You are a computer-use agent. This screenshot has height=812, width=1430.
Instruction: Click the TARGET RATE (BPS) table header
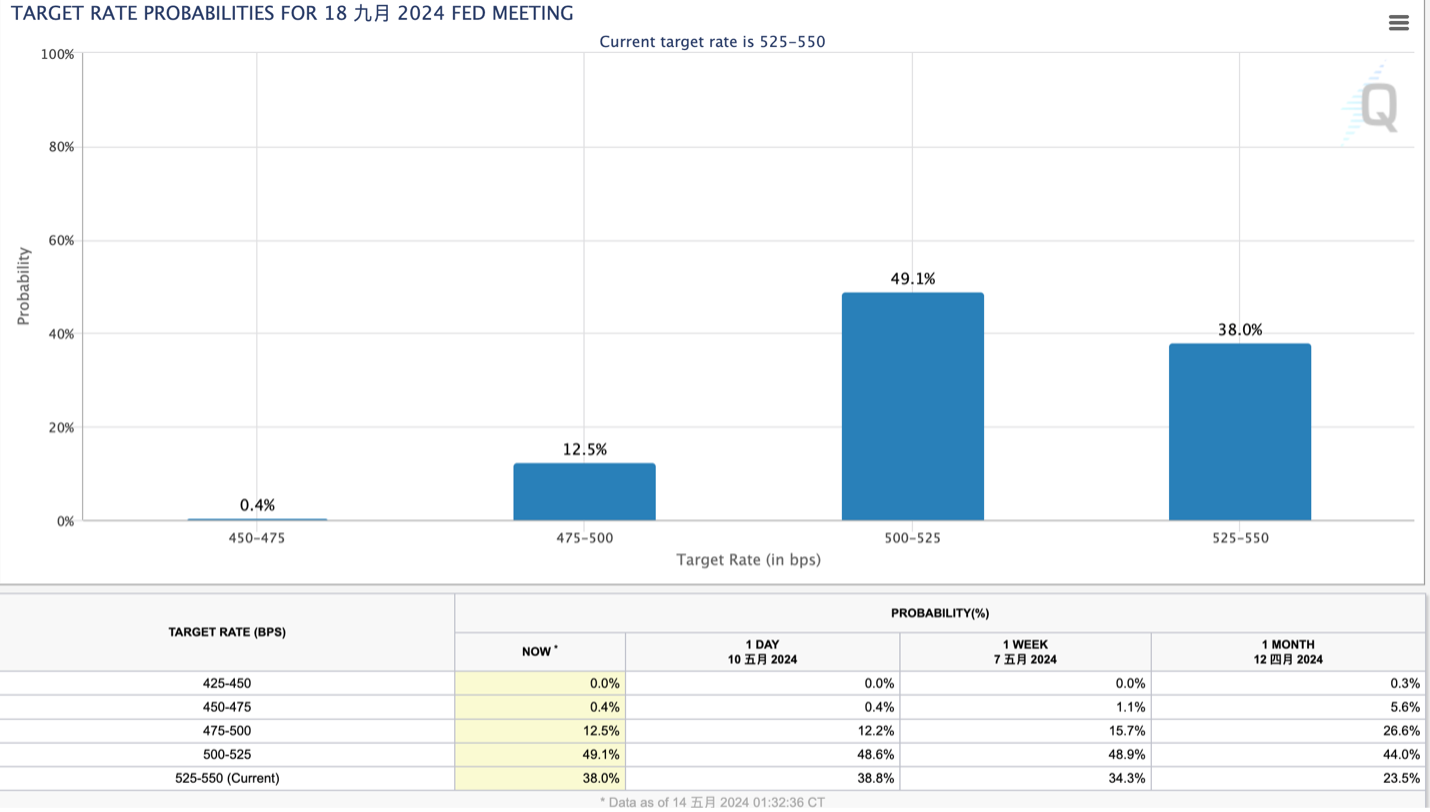click(x=227, y=632)
